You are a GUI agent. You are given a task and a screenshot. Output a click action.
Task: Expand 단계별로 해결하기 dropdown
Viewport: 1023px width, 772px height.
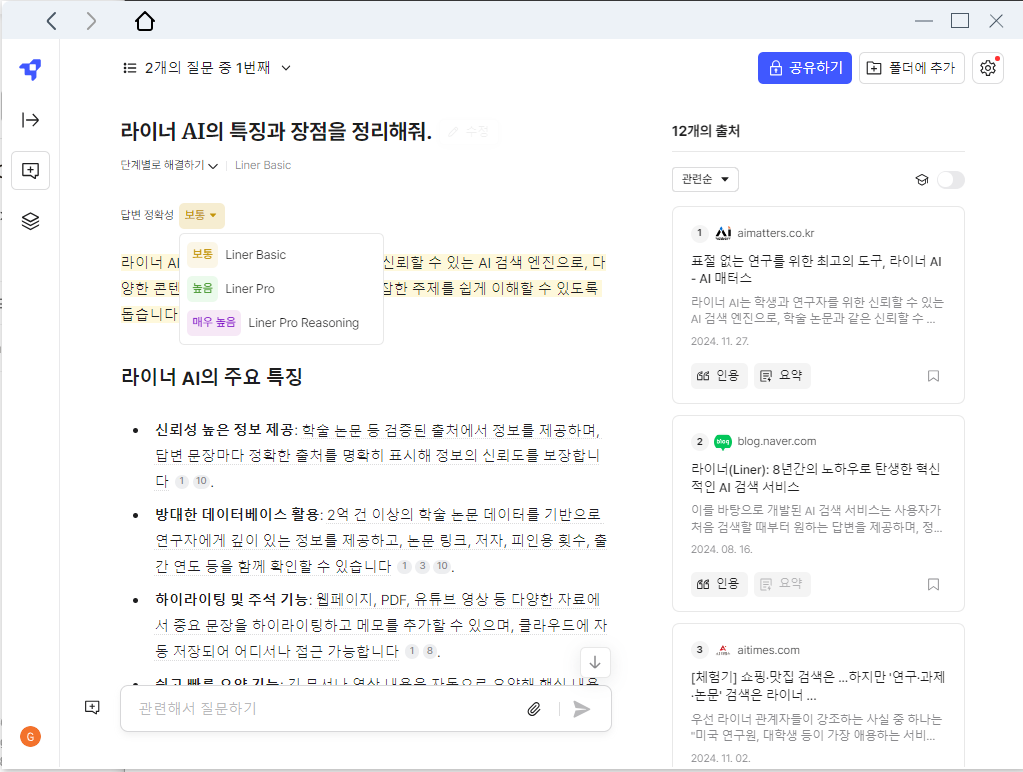(x=169, y=165)
